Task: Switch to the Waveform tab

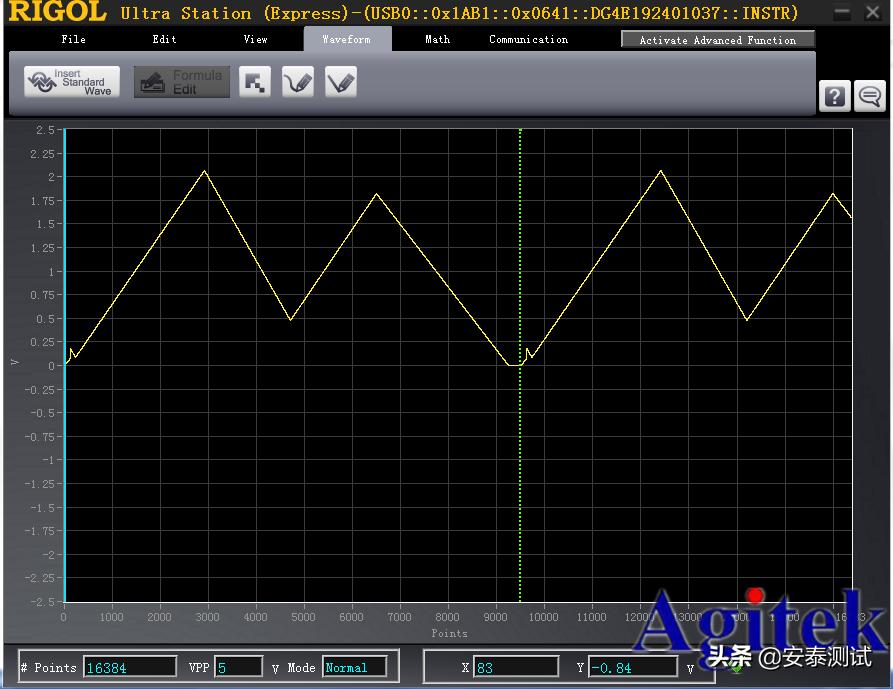Action: click(346, 40)
